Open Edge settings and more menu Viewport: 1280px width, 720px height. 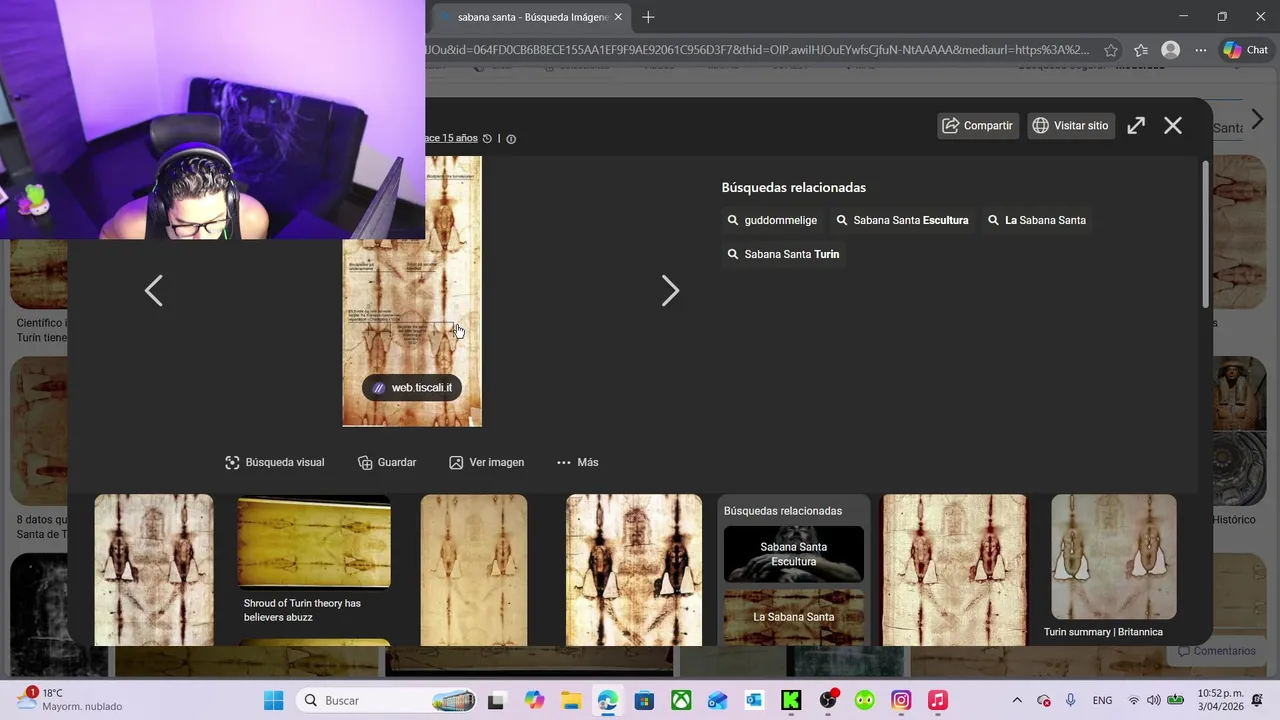coord(1201,50)
